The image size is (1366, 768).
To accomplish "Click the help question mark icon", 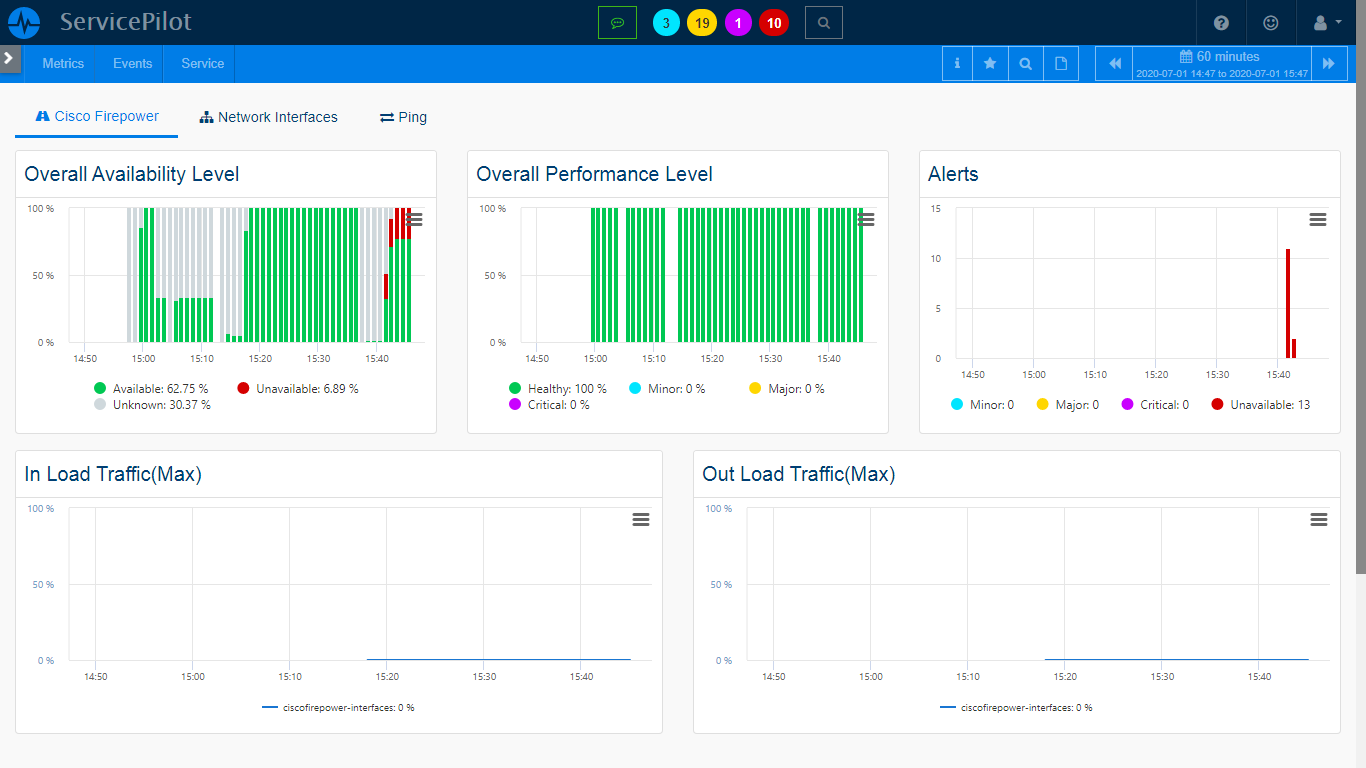I will pos(1221,22).
